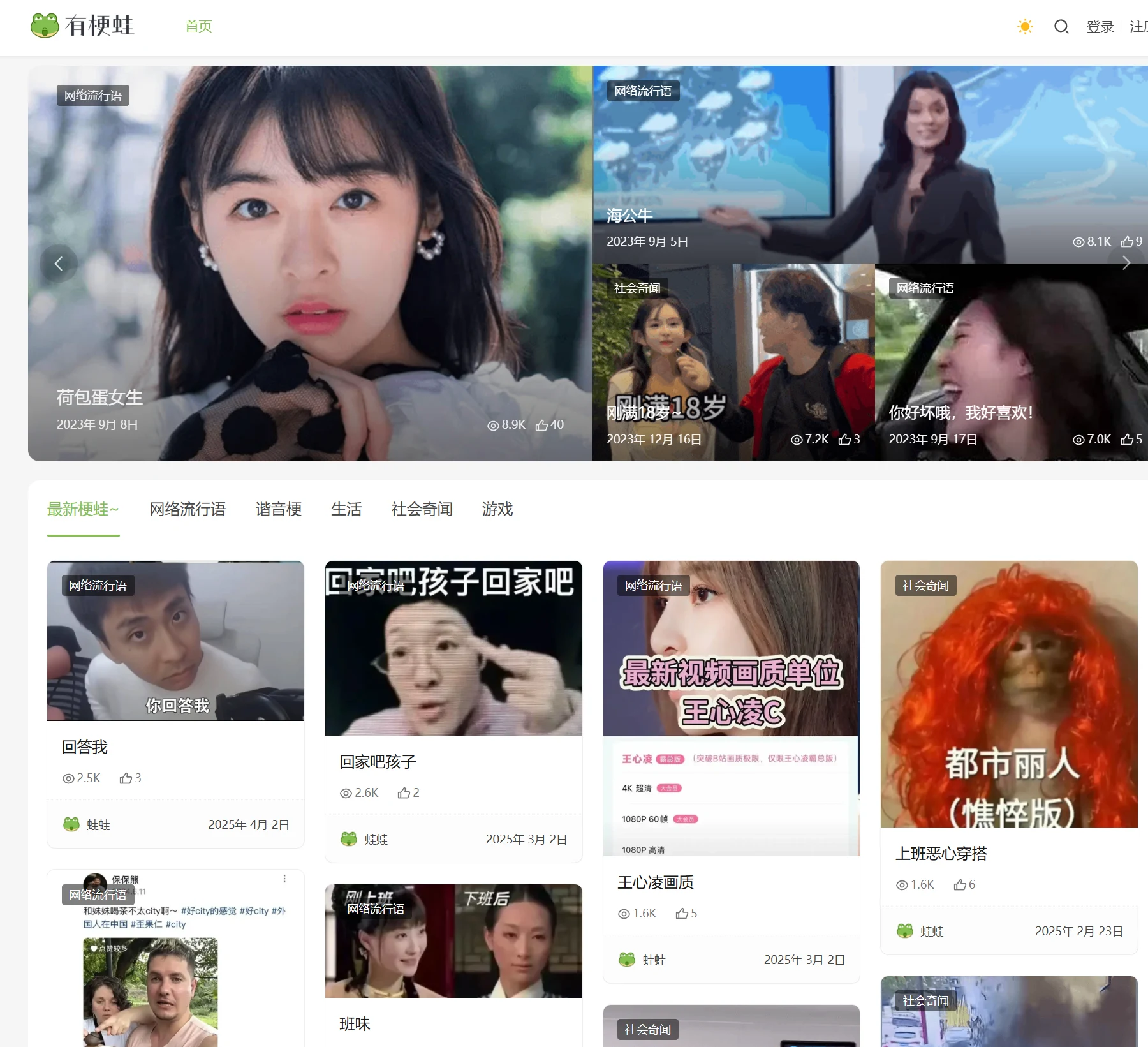Viewport: 1148px width, 1047px height.
Task: Click thumbs-up icon on 刚满18岁 card
Action: coord(844,440)
